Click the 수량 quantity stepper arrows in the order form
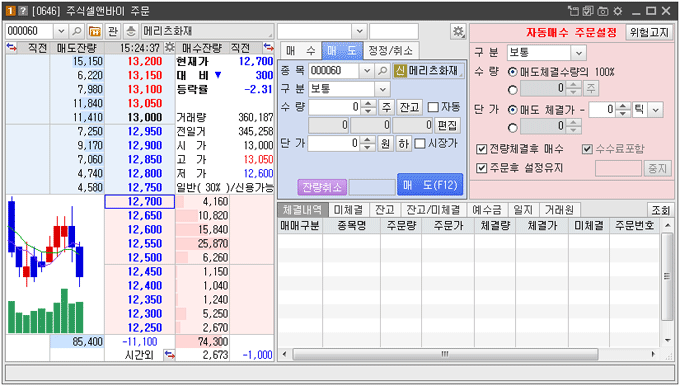Viewport: 680px width, 386px height. point(369,107)
